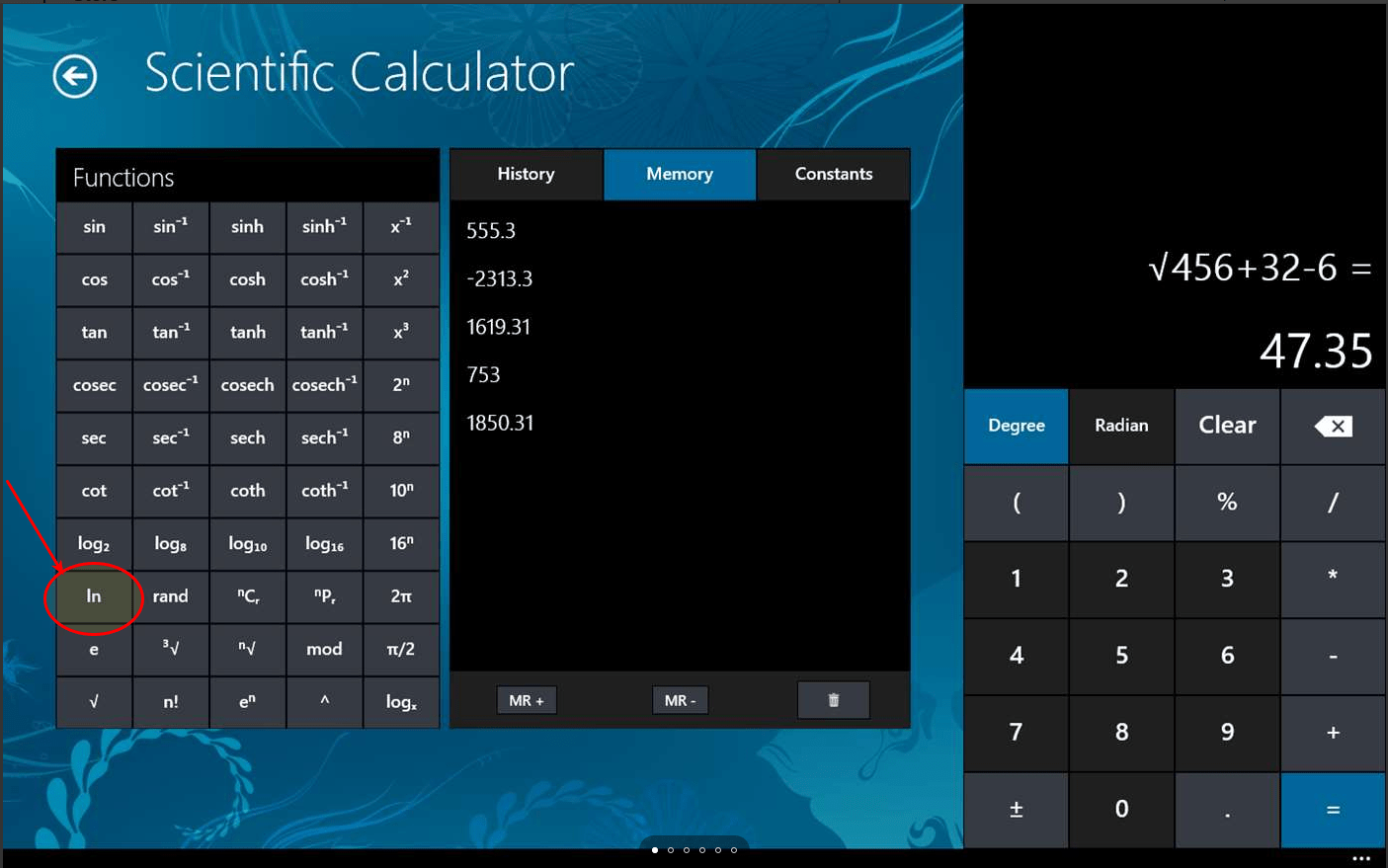Screen dimensions: 1388x868
Task: Click the MR + button
Action: pyautogui.click(x=527, y=700)
